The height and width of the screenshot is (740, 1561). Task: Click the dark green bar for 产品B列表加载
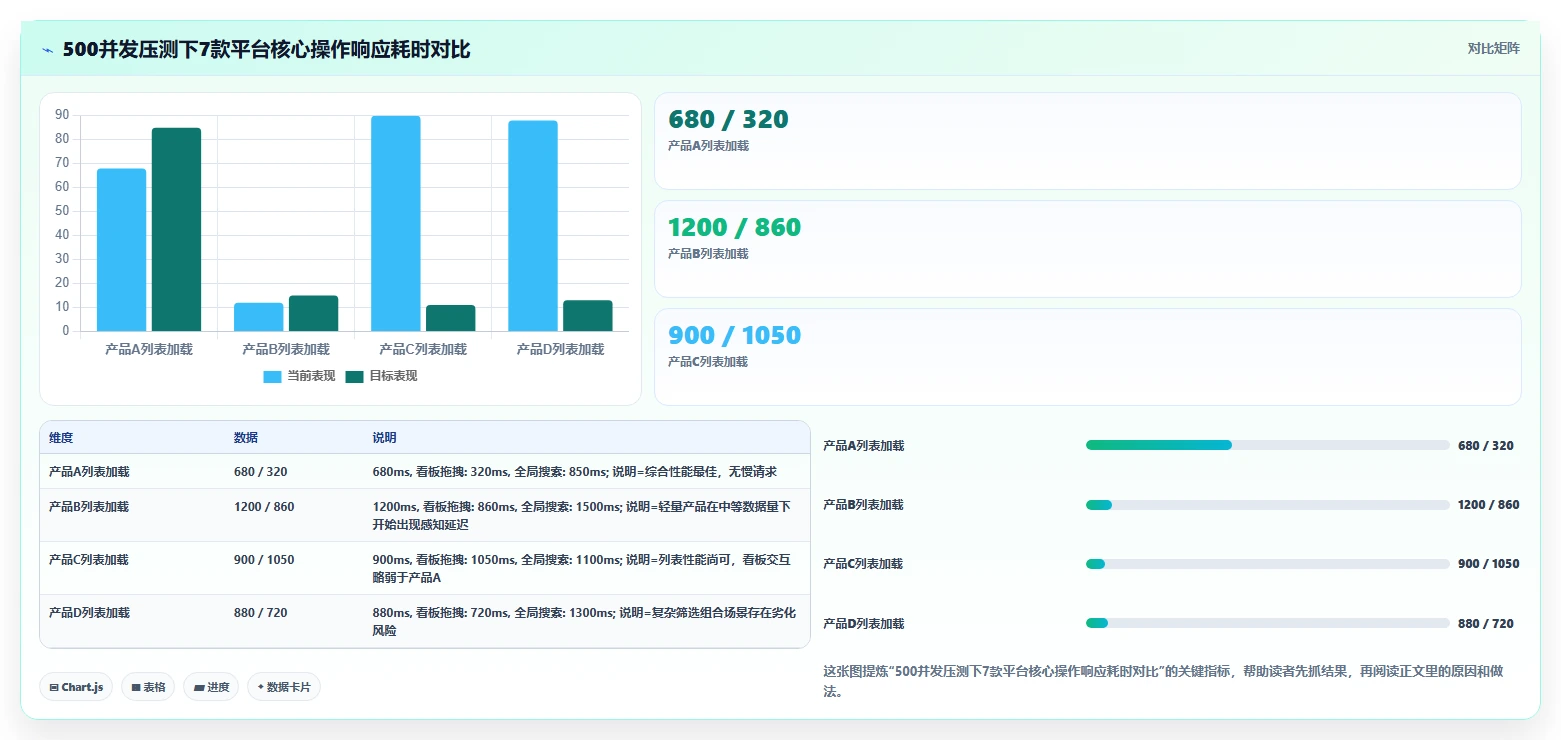point(313,313)
